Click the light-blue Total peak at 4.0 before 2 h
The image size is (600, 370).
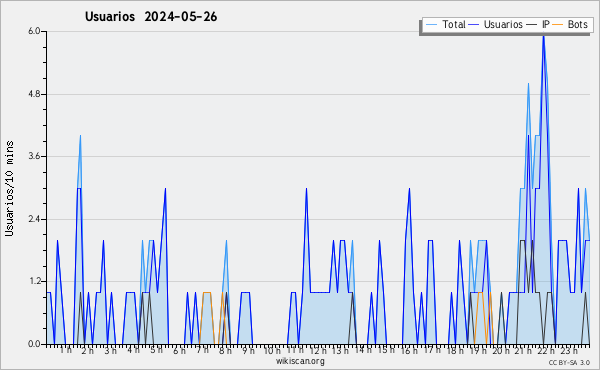(80, 137)
